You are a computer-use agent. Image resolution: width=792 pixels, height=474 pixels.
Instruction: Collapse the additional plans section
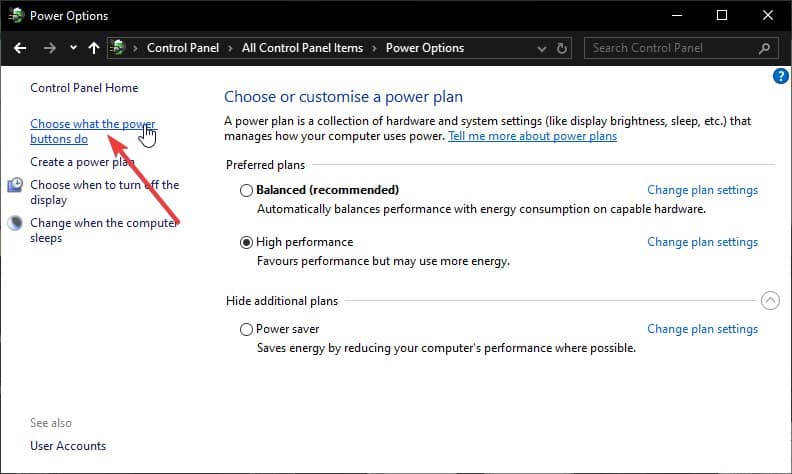tap(770, 301)
